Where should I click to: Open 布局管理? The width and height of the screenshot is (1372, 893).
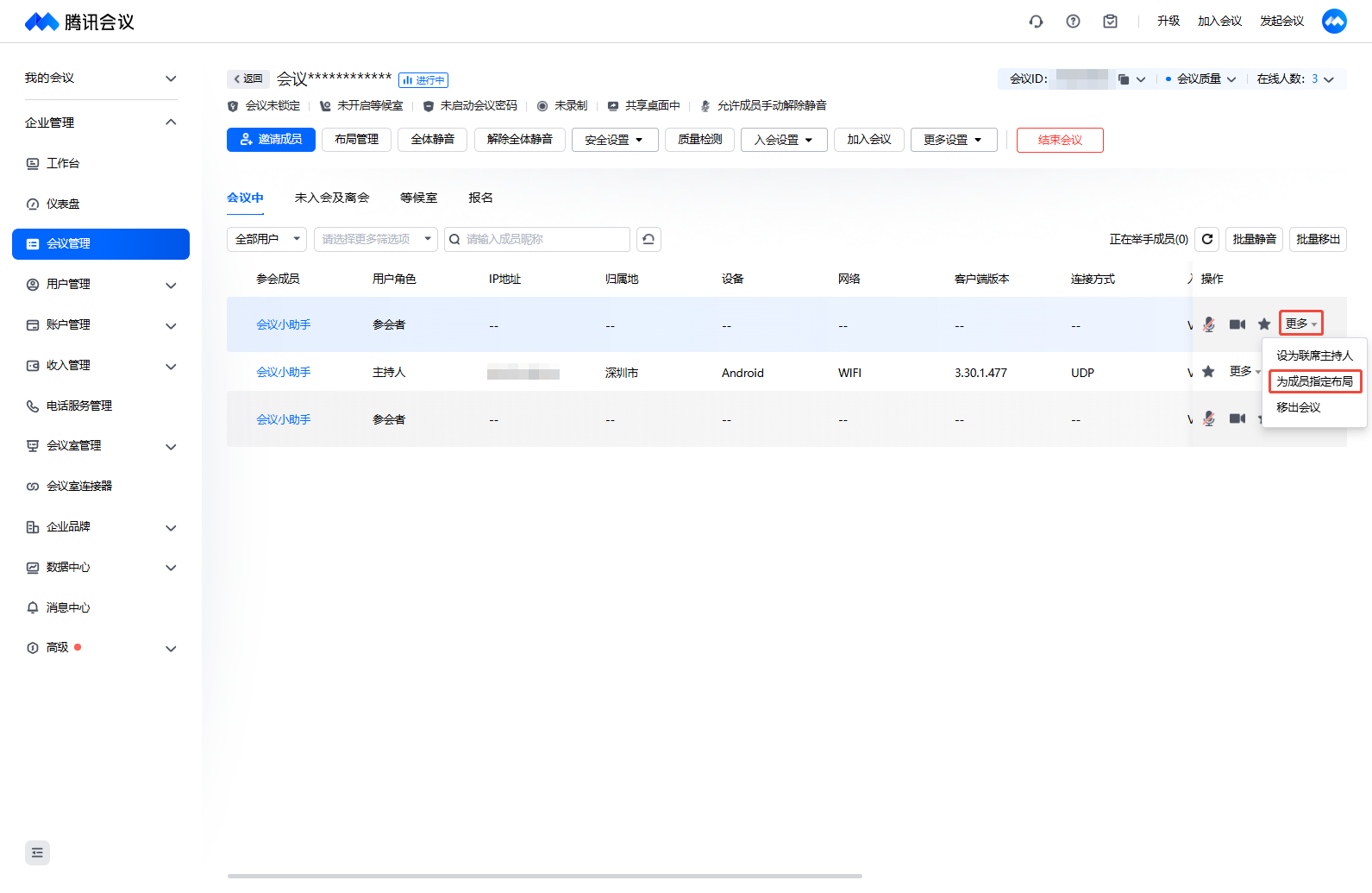(357, 140)
